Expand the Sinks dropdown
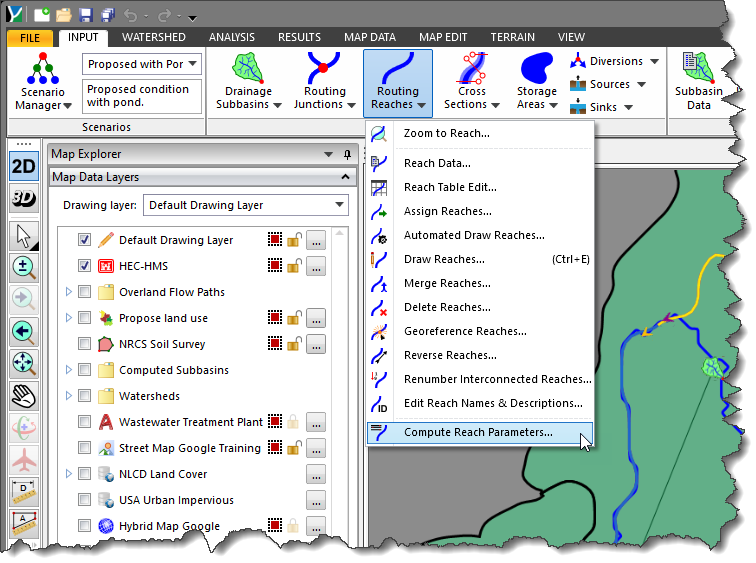This screenshot has height=563, width=756. (x=628, y=107)
